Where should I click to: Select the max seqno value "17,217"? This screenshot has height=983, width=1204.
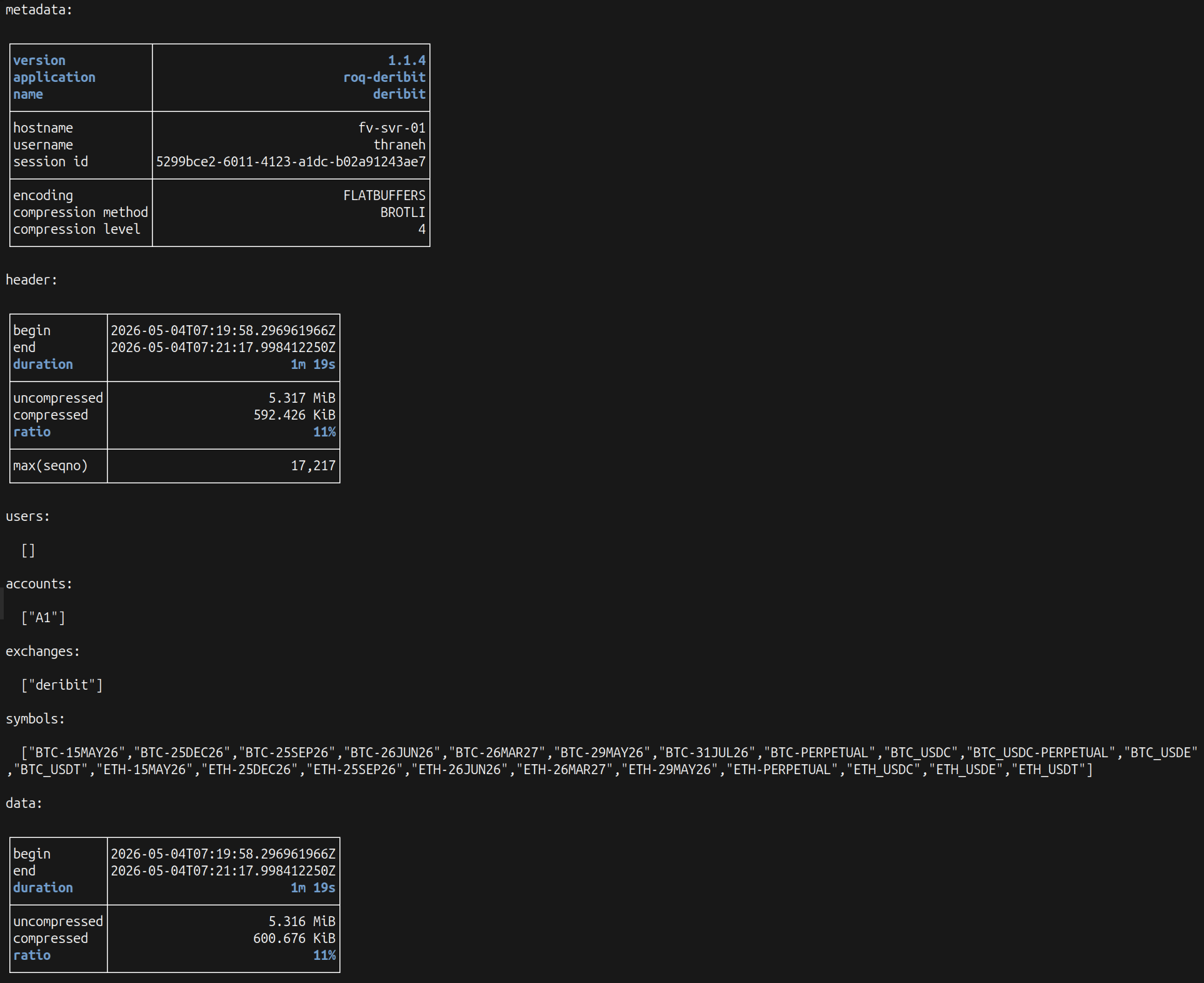313,466
